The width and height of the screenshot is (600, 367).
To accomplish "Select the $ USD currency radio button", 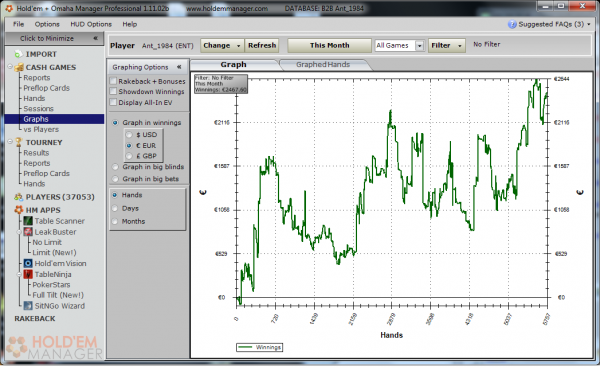I will (x=129, y=135).
